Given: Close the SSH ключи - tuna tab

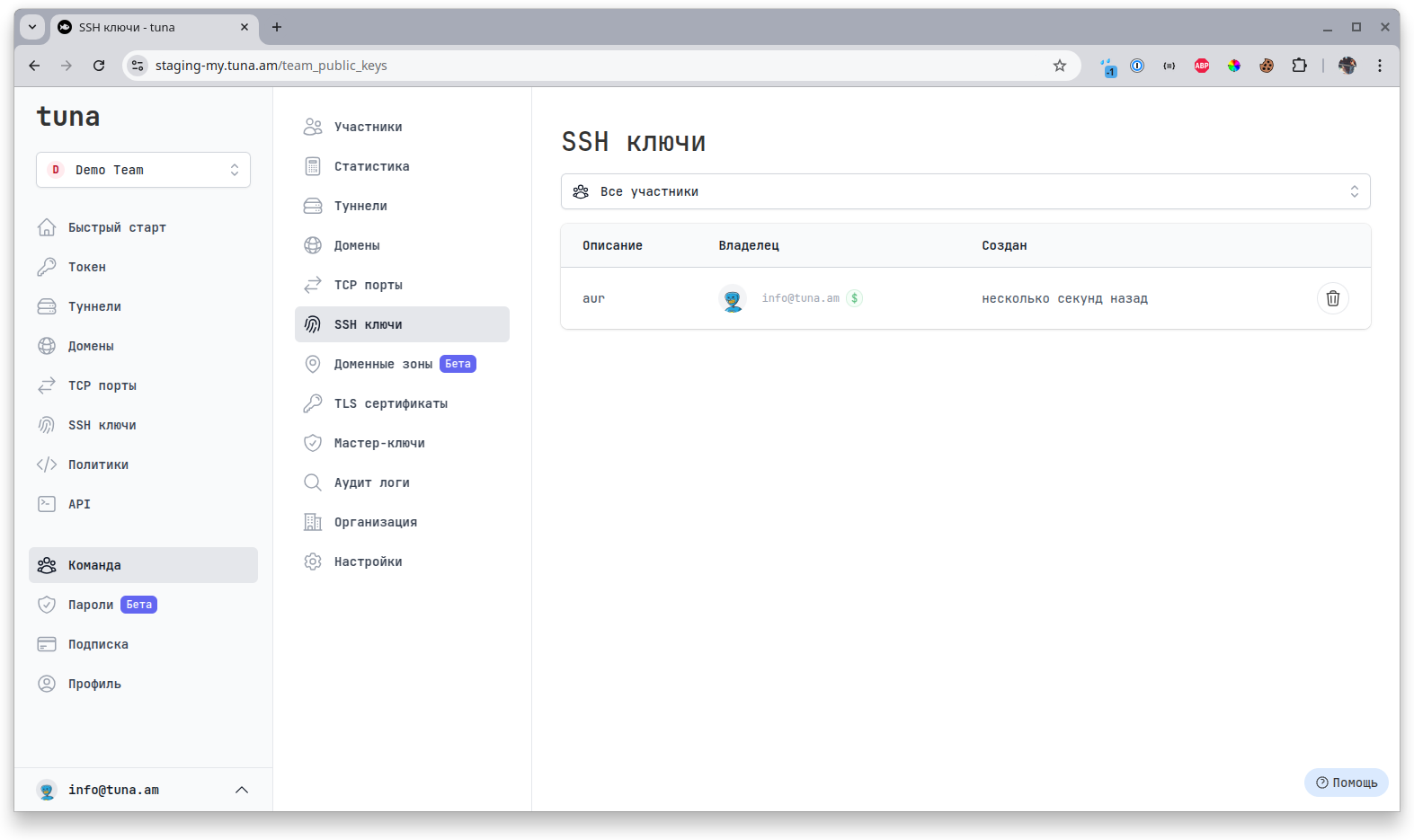Looking at the screenshot, I should point(245,27).
